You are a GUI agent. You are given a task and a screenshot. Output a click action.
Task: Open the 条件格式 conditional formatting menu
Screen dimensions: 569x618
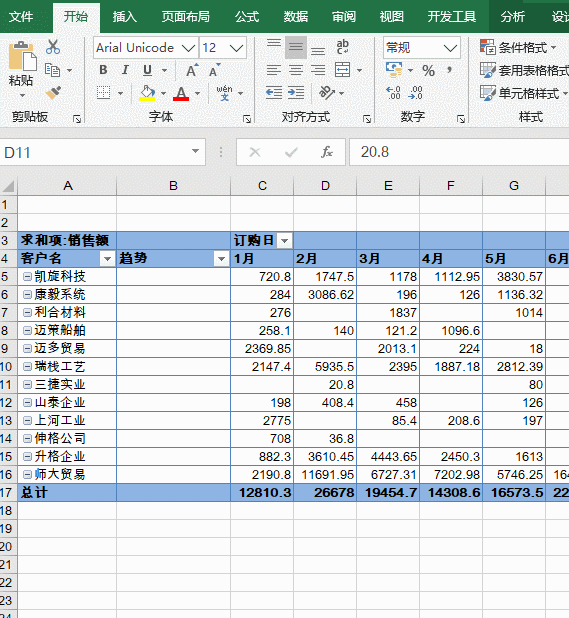click(x=518, y=47)
